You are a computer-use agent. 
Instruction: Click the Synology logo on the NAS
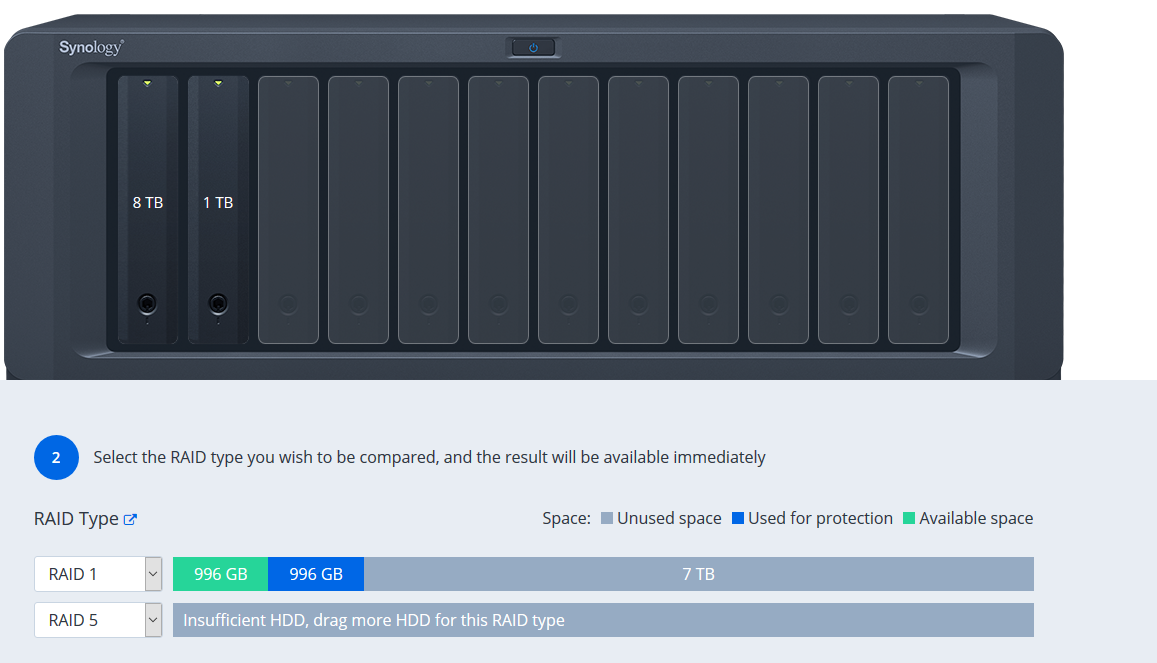(91, 47)
